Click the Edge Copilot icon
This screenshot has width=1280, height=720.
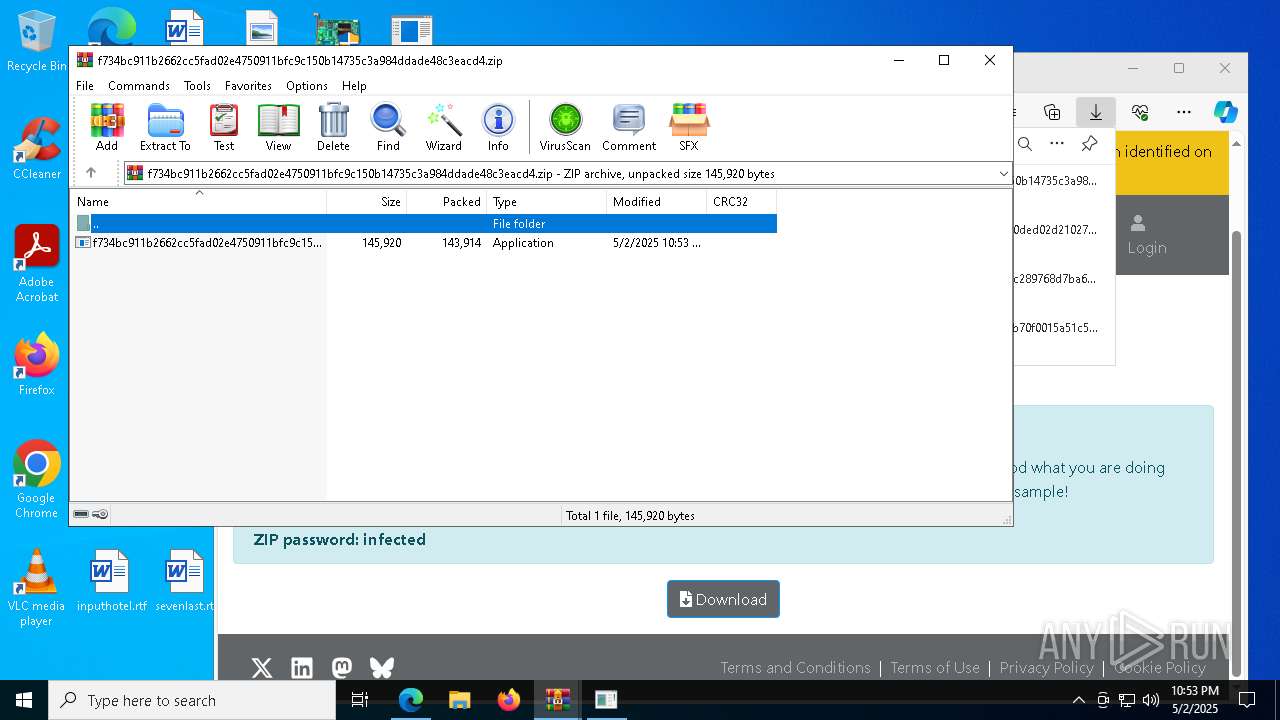tap(1226, 112)
